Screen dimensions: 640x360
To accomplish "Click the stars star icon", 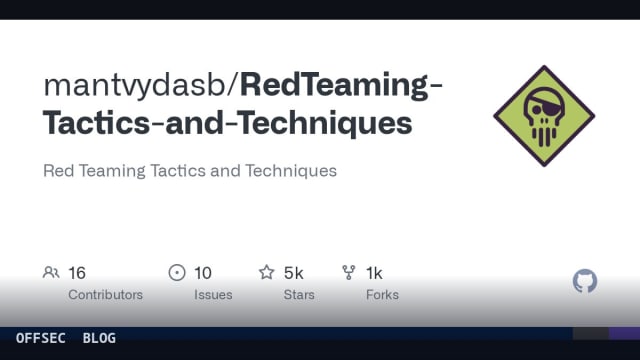I will (267, 272).
